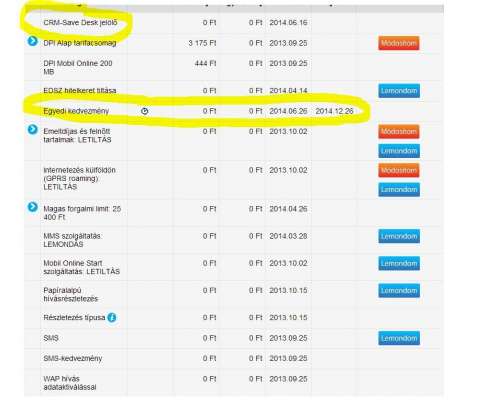Click Lemondom for Papíralapú hívásrészletezés
Viewport: 500px width, 408px height.
click(399, 291)
